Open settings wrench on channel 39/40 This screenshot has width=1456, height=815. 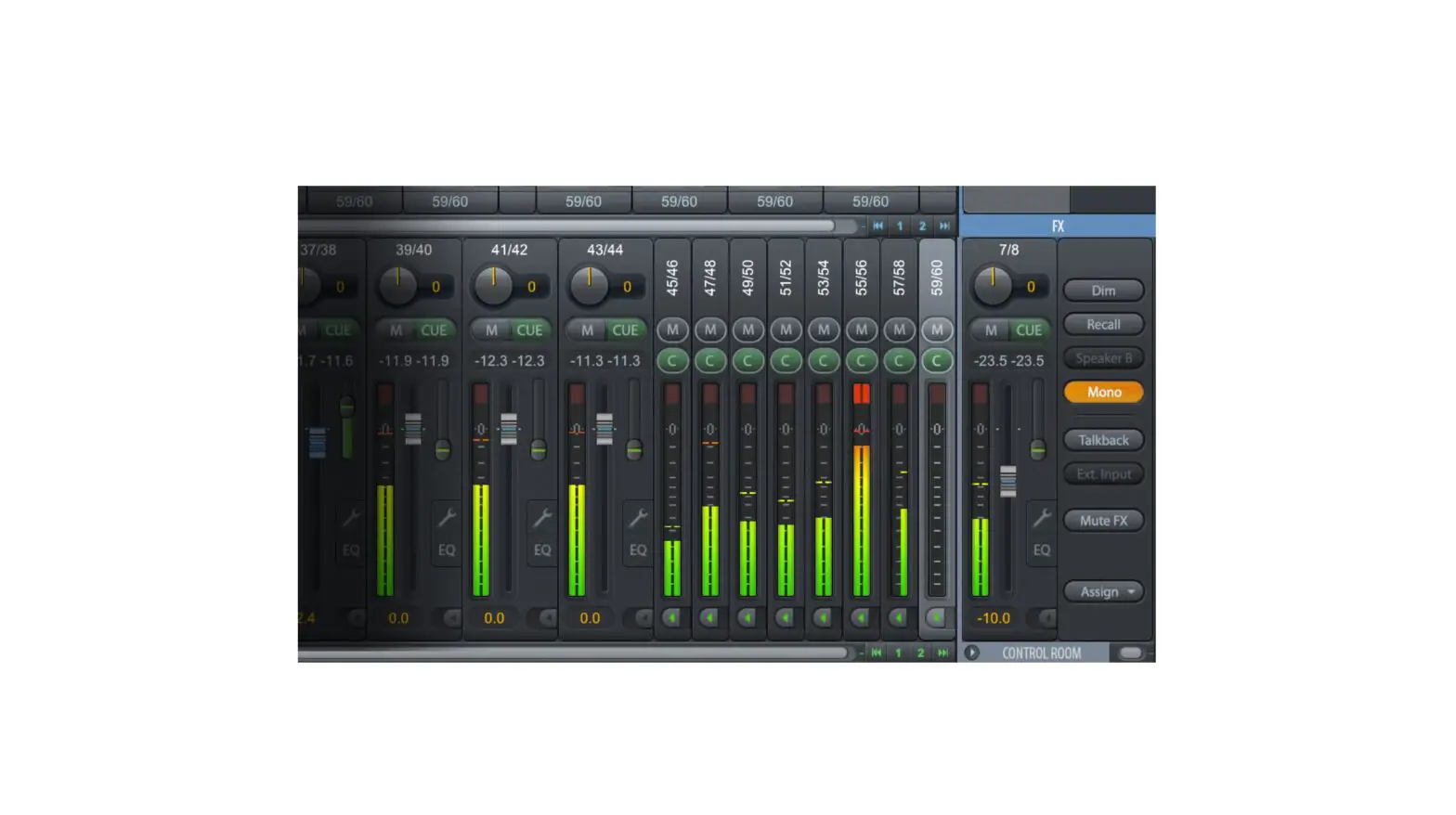(x=447, y=517)
